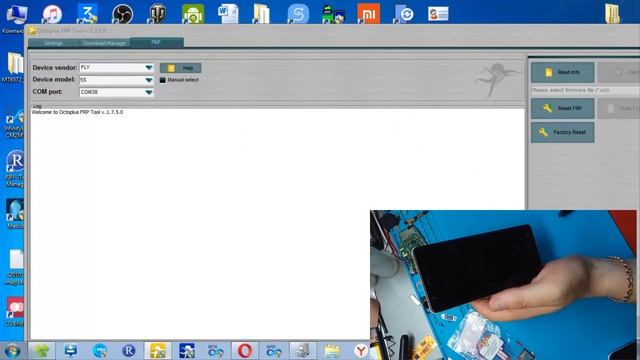
Task: Open the Word document desktop icon
Action: pos(228,14)
